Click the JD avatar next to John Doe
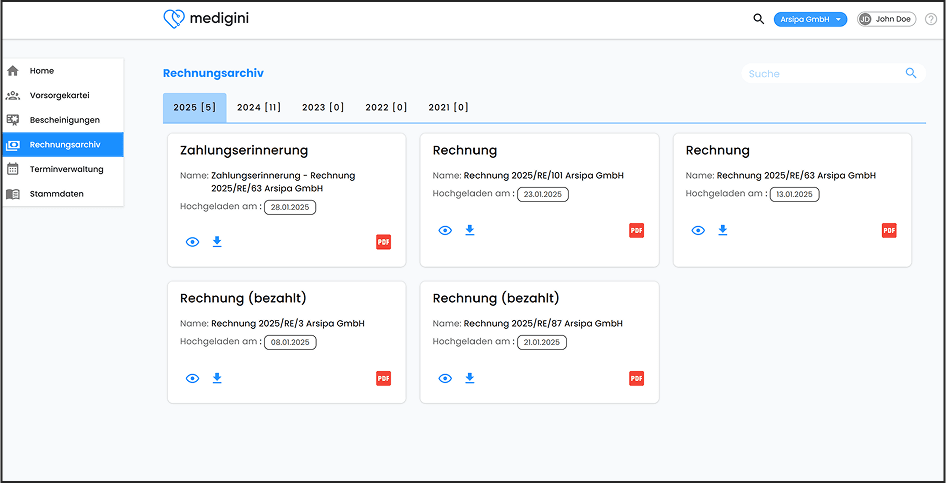This screenshot has height=483, width=946. tap(866, 19)
